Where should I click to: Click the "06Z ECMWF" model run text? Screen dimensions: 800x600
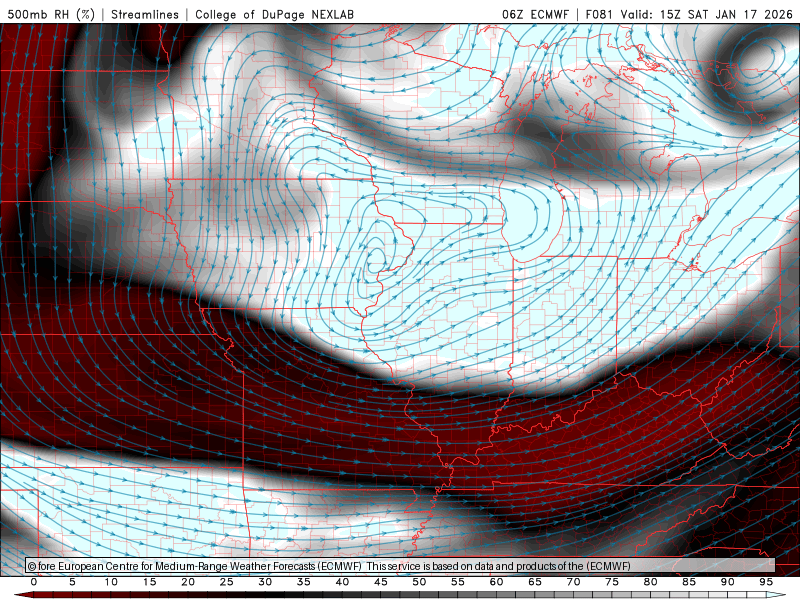coord(535,14)
